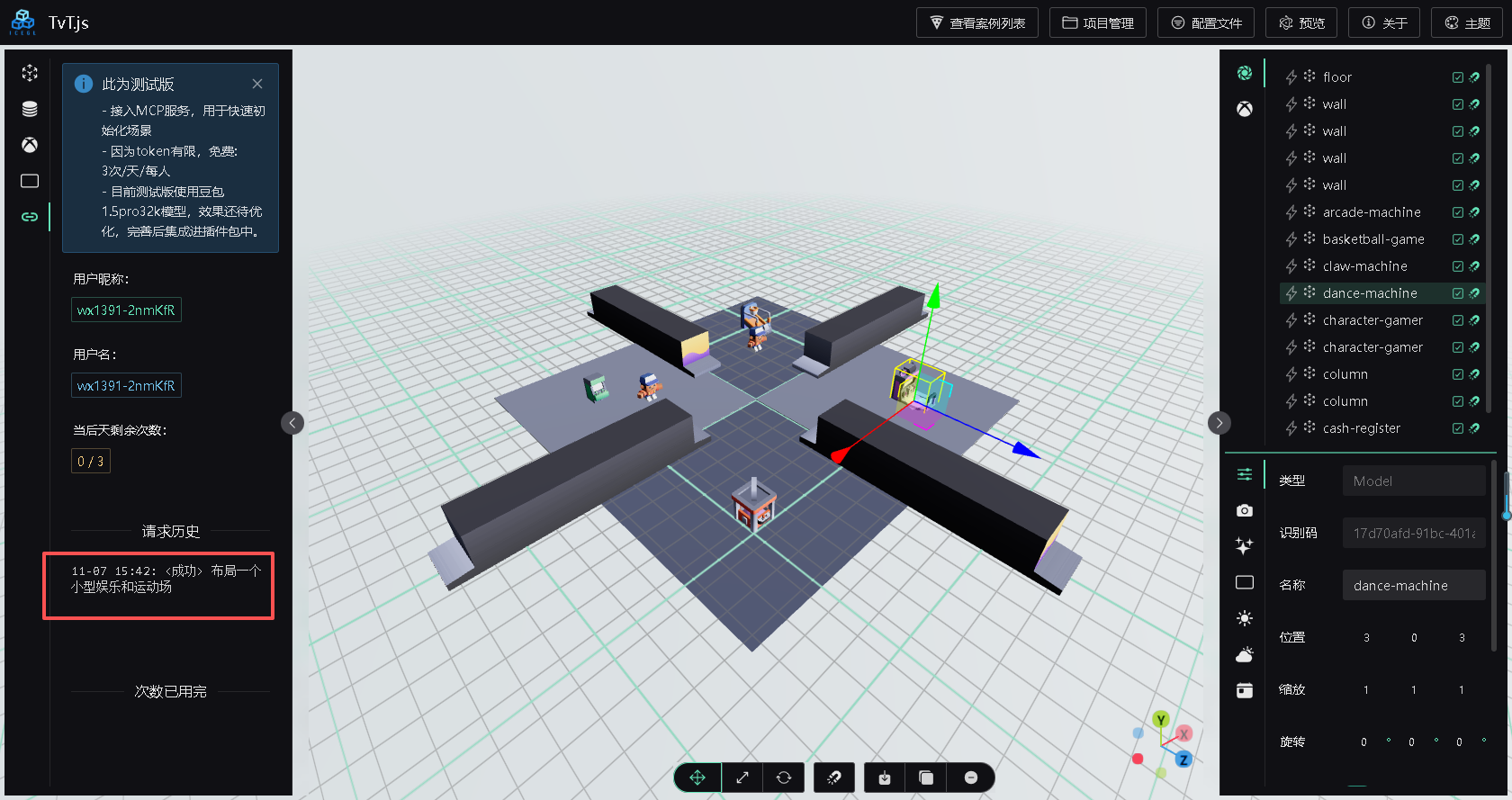Switch to the scale transform tool
Viewport: 1512px width, 800px height.
click(742, 778)
